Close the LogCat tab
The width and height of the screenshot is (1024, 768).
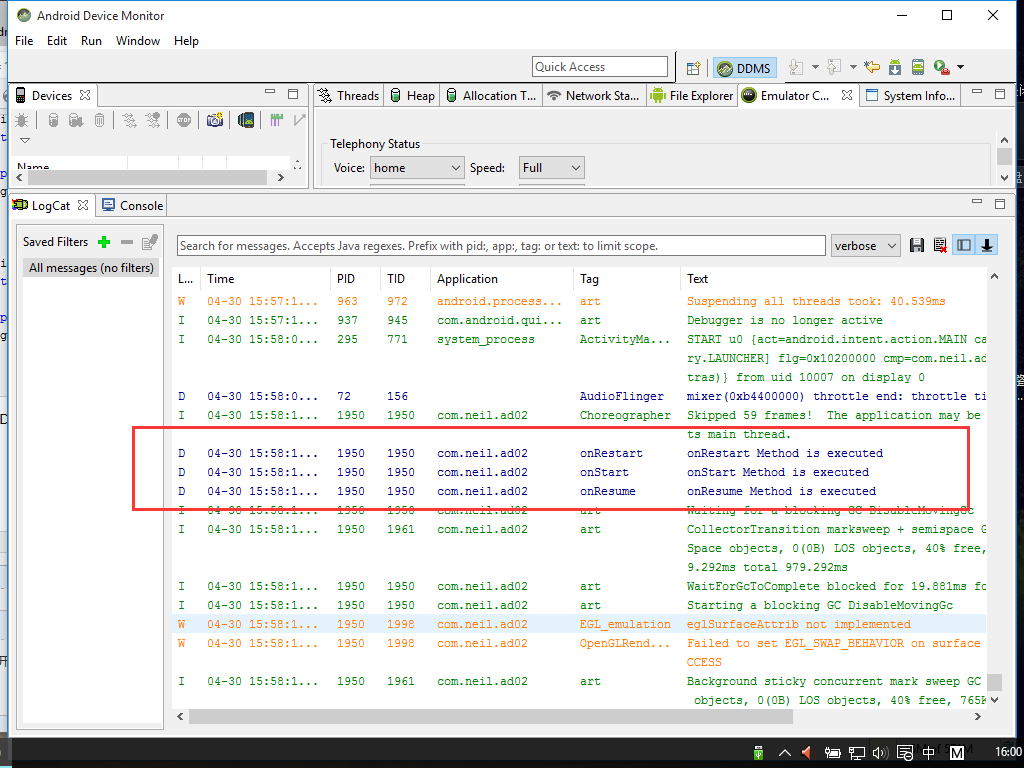coord(83,205)
